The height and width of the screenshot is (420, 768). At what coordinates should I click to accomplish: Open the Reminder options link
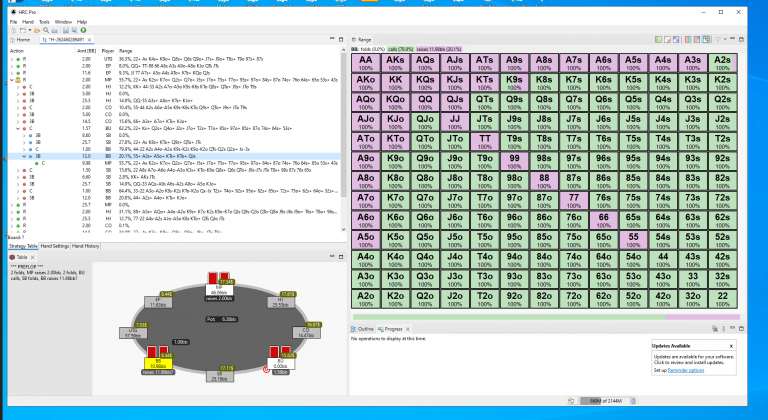(686, 371)
